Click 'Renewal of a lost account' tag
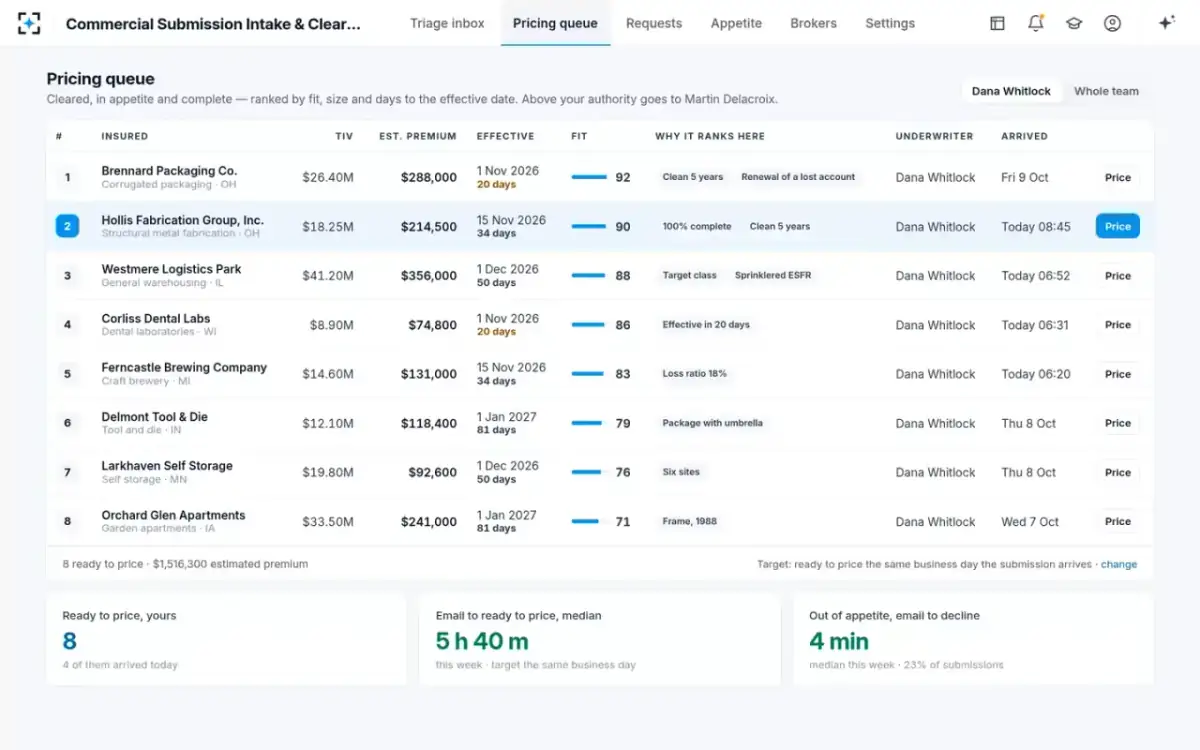The width and height of the screenshot is (1200, 750). point(798,177)
